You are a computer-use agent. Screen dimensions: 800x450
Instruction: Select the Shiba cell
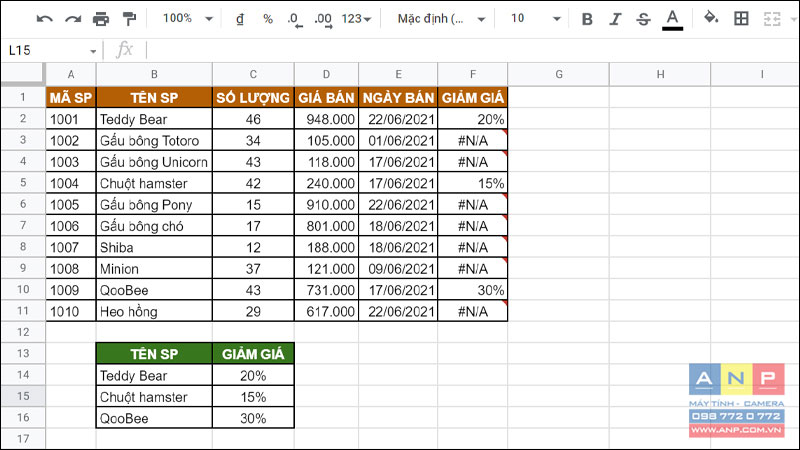tap(154, 247)
